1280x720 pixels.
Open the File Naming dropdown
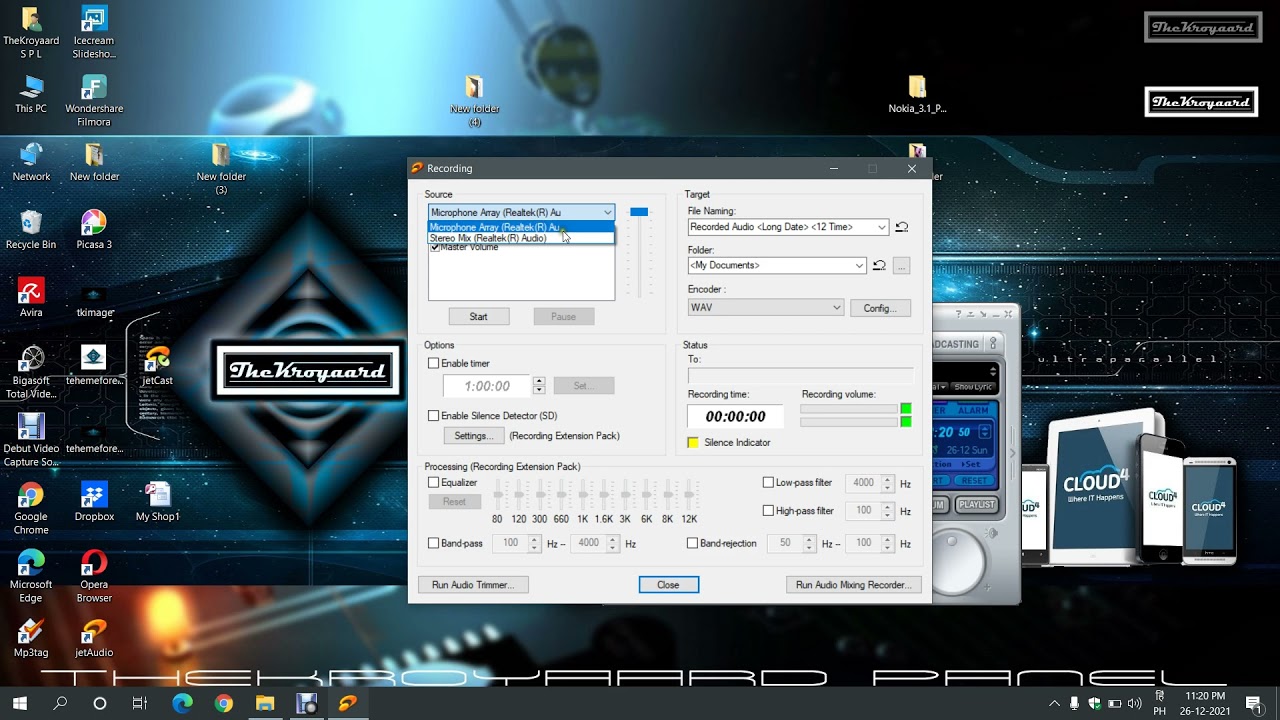pyautogui.click(x=881, y=227)
